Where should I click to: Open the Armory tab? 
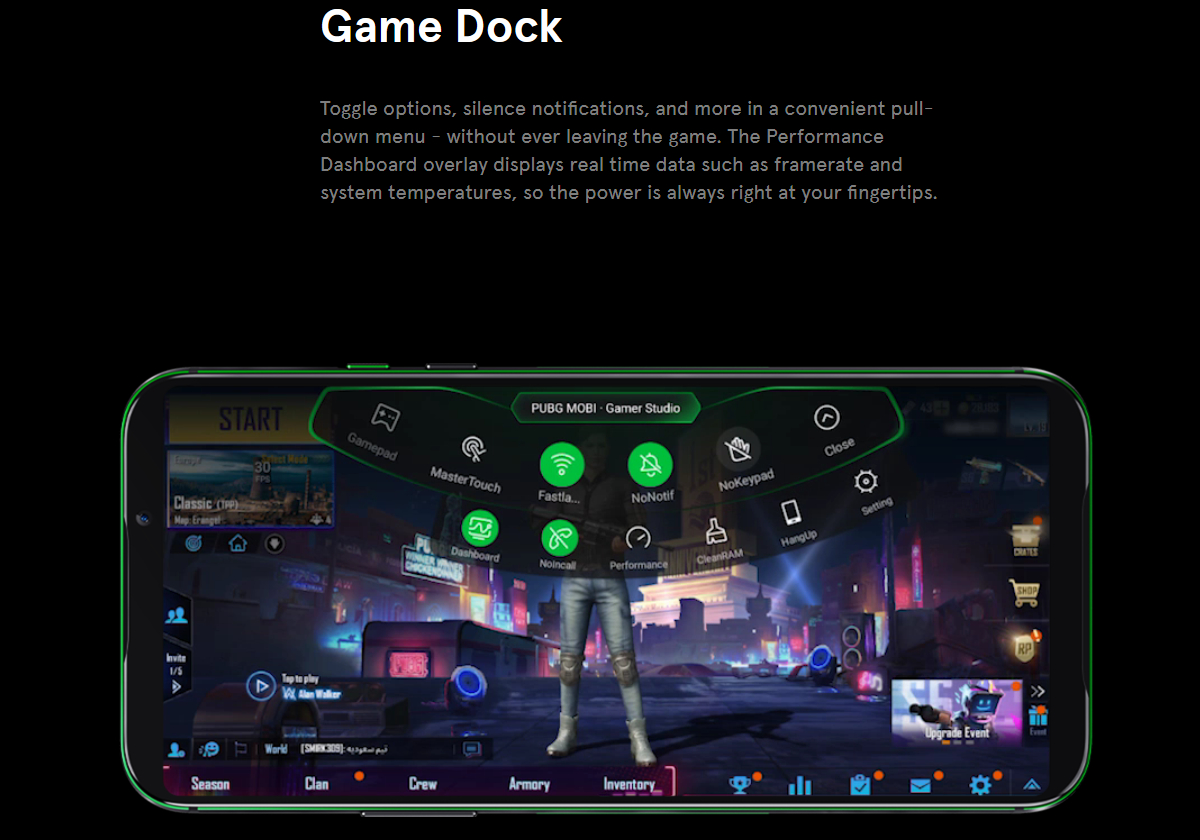click(x=529, y=784)
